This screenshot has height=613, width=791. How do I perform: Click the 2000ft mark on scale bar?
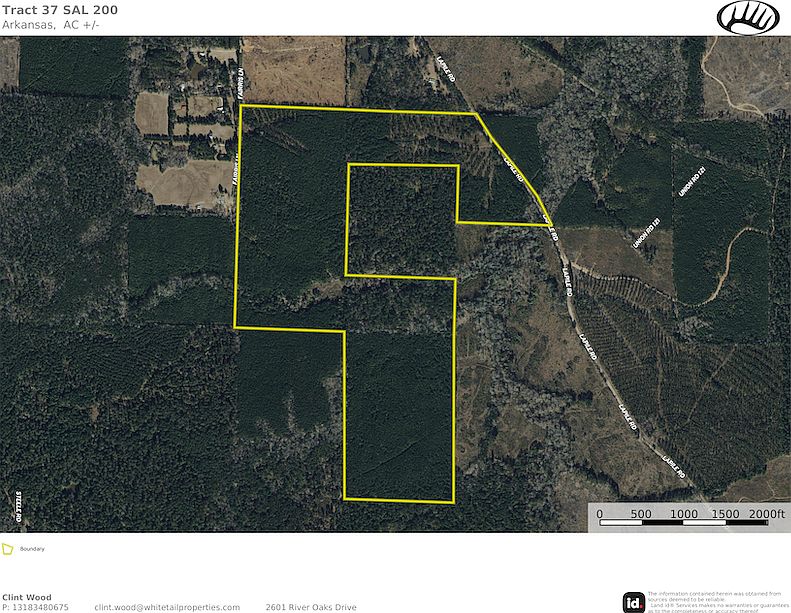tap(767, 514)
